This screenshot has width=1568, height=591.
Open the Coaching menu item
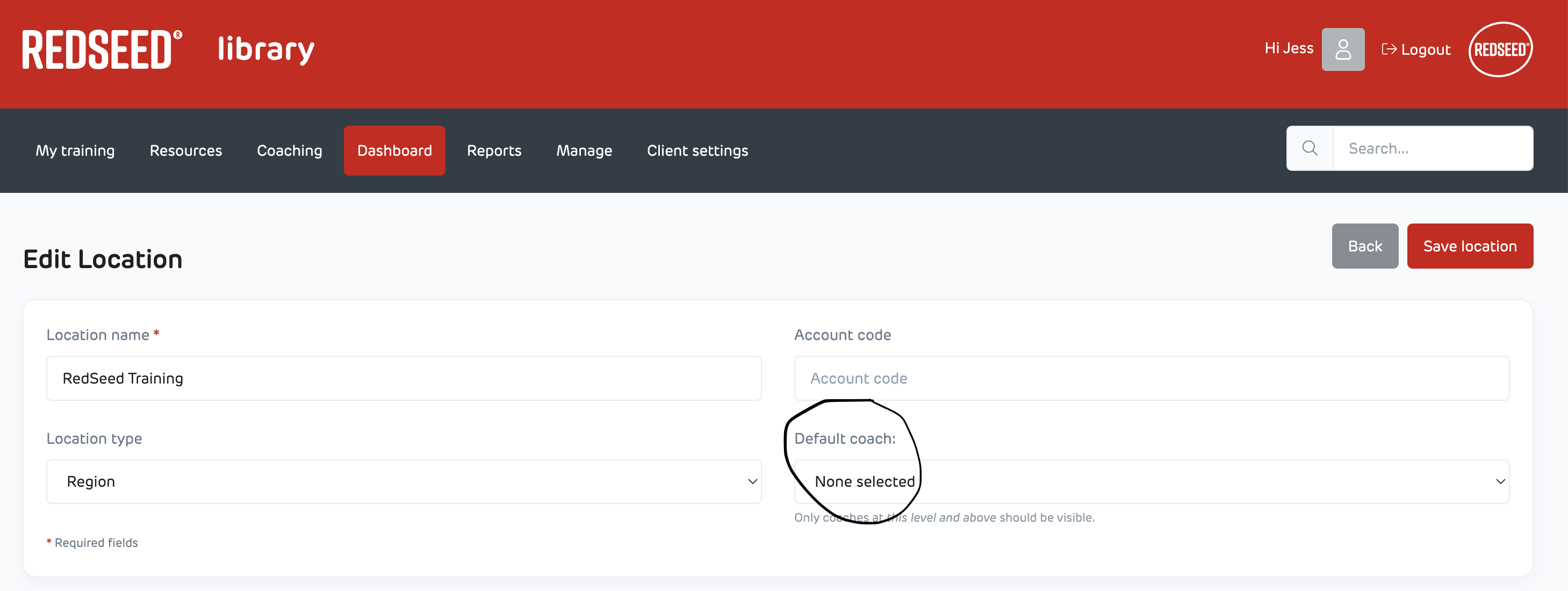click(289, 150)
